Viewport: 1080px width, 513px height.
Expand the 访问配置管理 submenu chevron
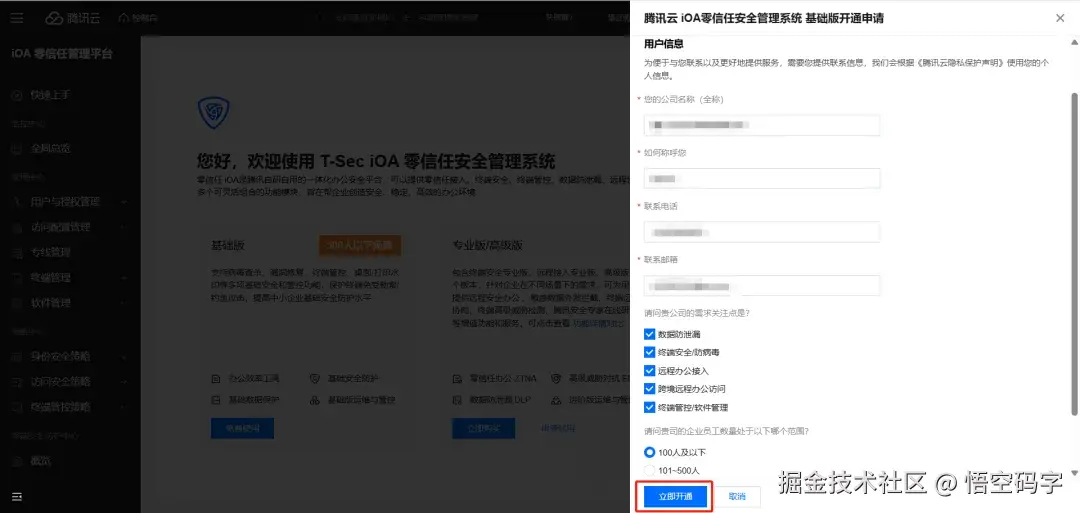point(125,227)
